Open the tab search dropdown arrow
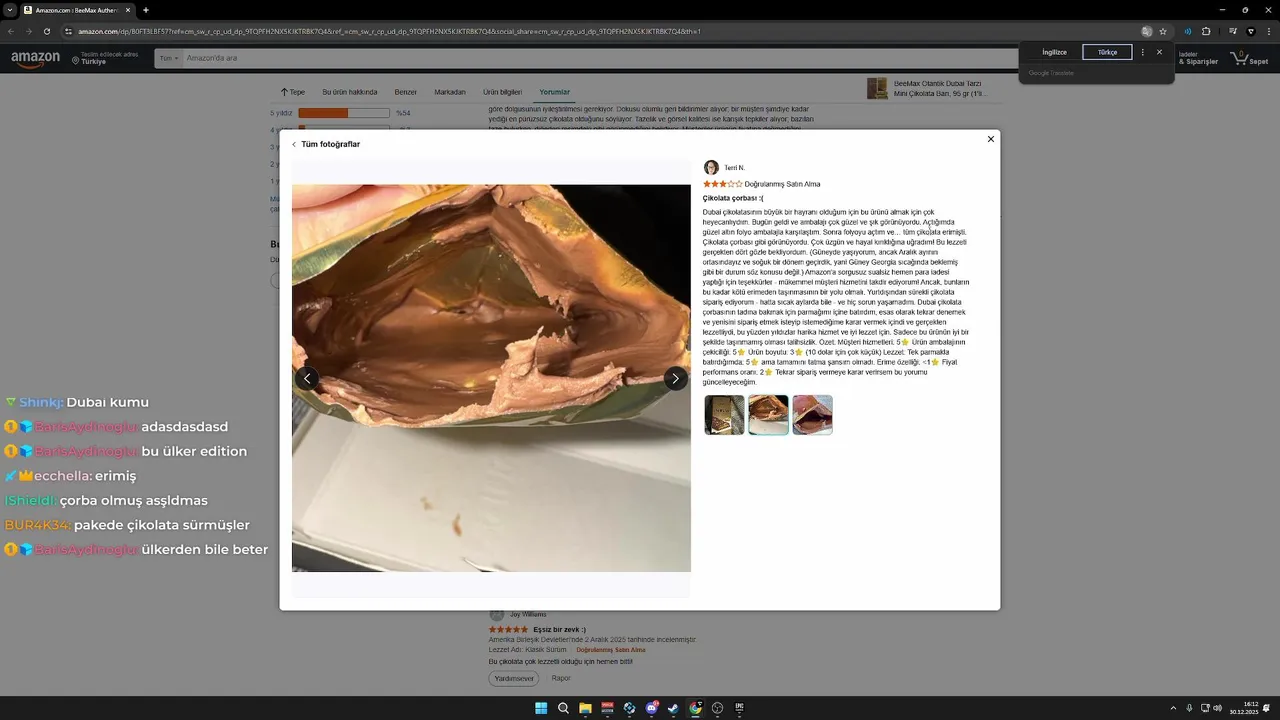1280x720 pixels. coord(10,10)
